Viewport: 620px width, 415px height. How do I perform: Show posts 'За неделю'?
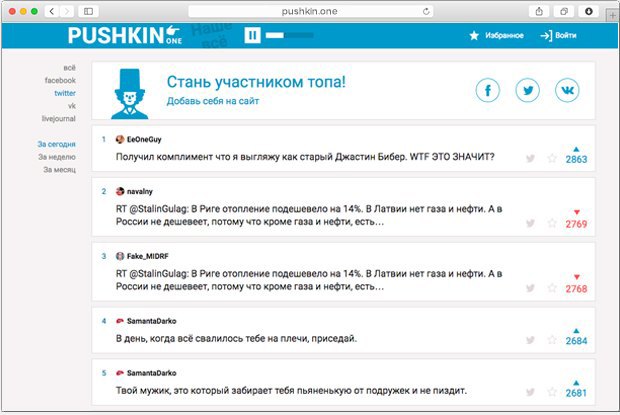57,157
